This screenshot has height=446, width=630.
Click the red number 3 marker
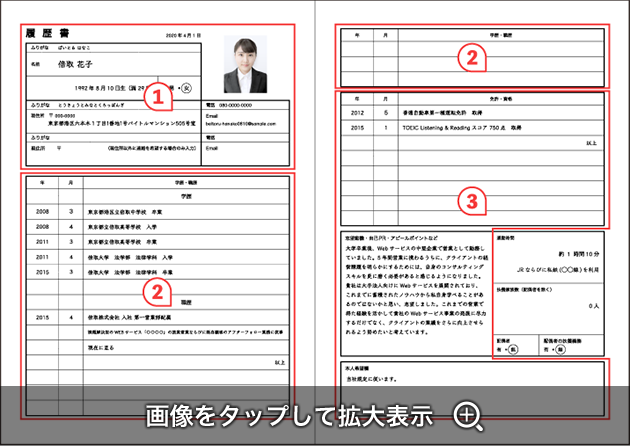[468, 203]
